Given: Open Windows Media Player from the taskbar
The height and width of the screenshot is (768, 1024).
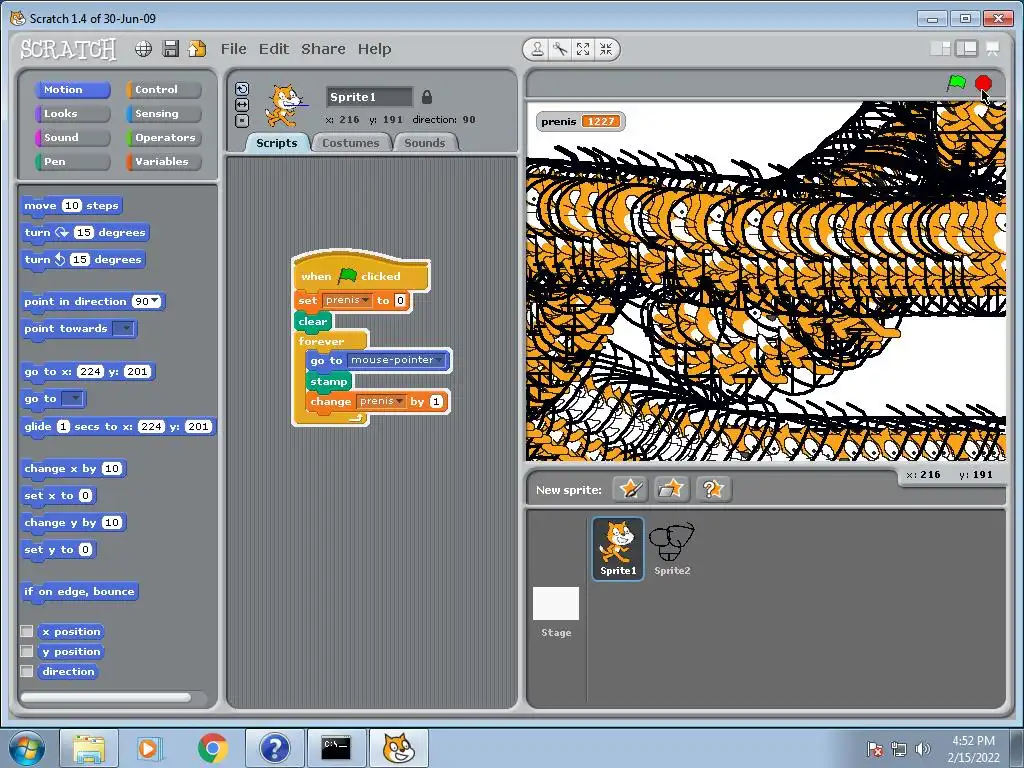Looking at the screenshot, I should click(148, 748).
